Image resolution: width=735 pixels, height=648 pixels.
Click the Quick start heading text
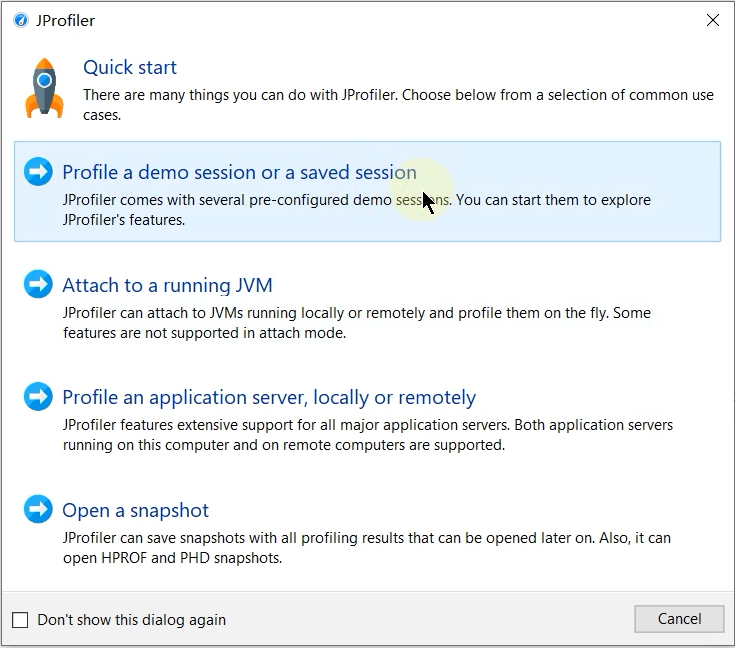point(130,67)
